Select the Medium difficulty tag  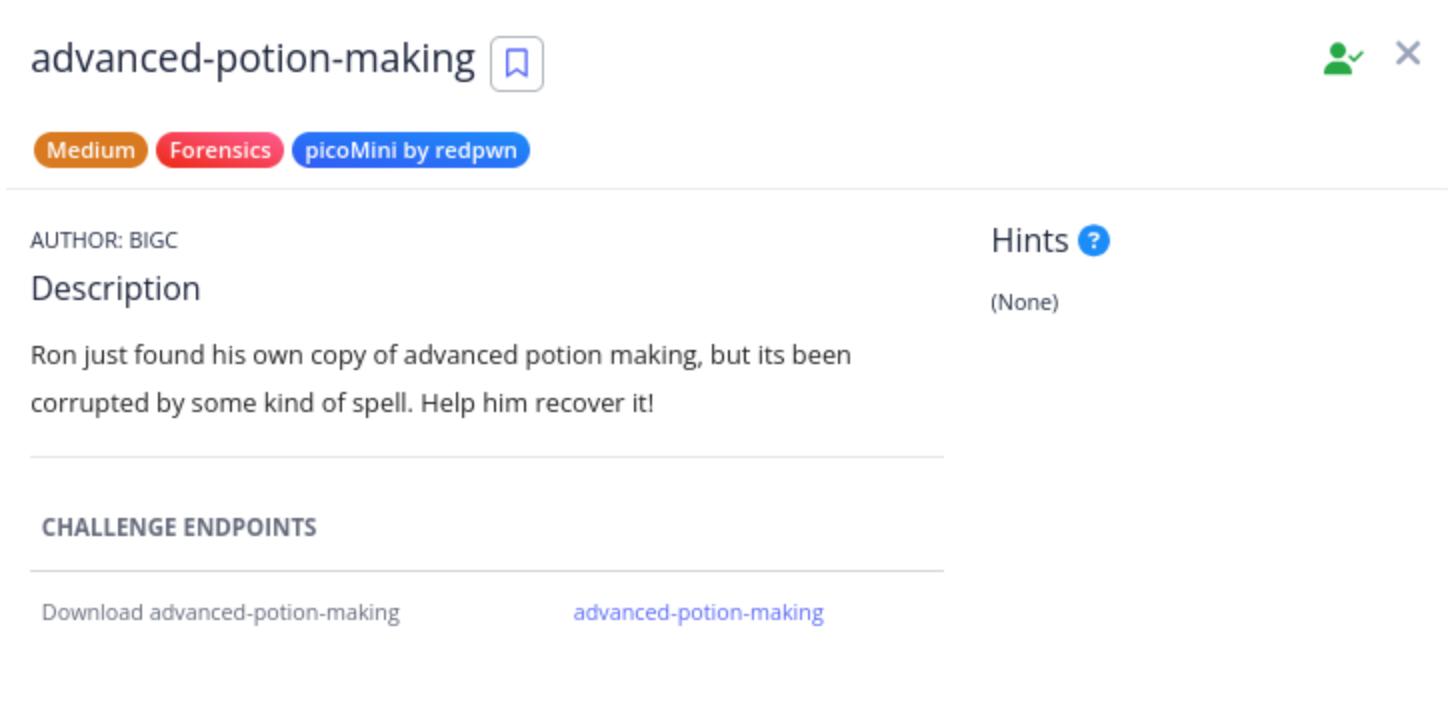coord(91,150)
